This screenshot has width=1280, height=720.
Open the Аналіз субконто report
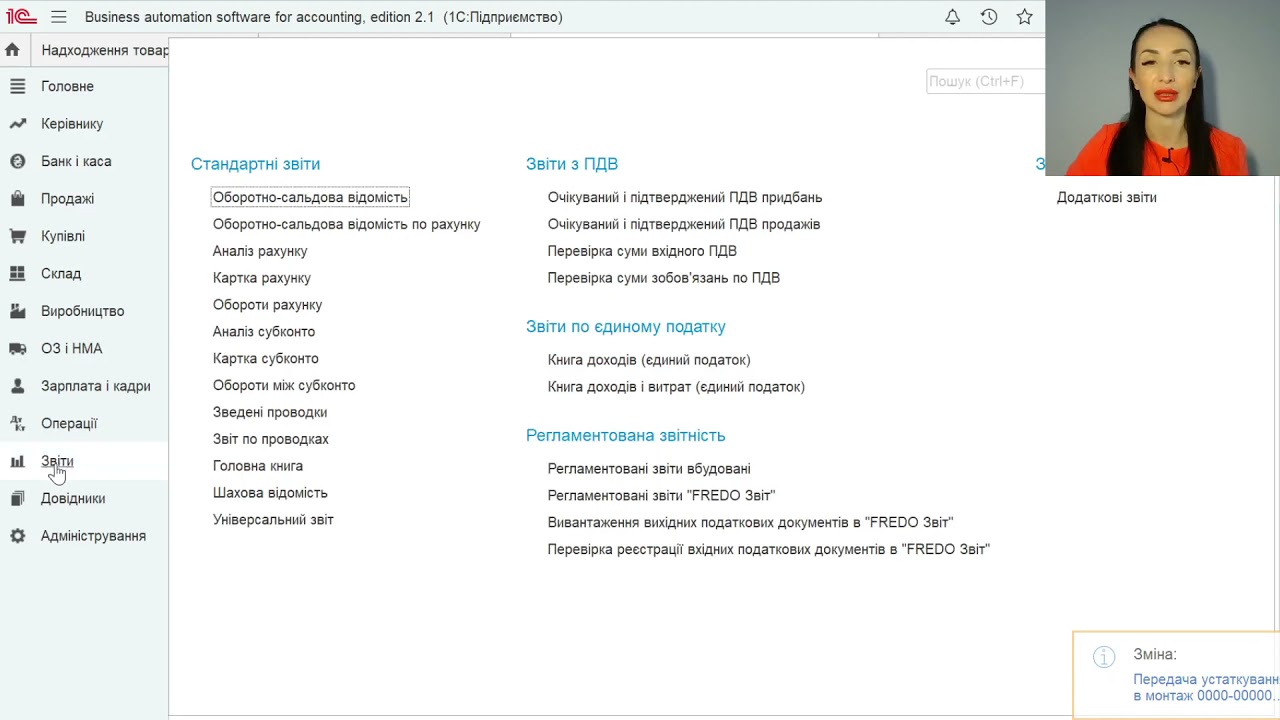coord(264,332)
